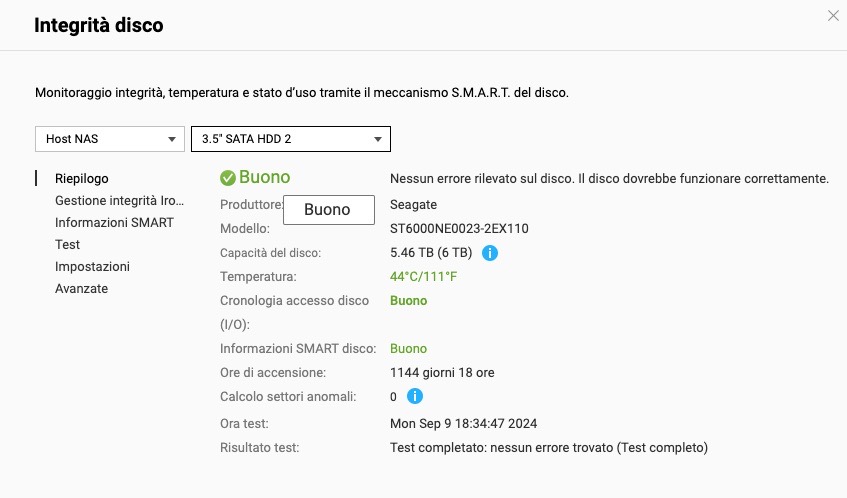Click info icon beside disk capacity

490,253
